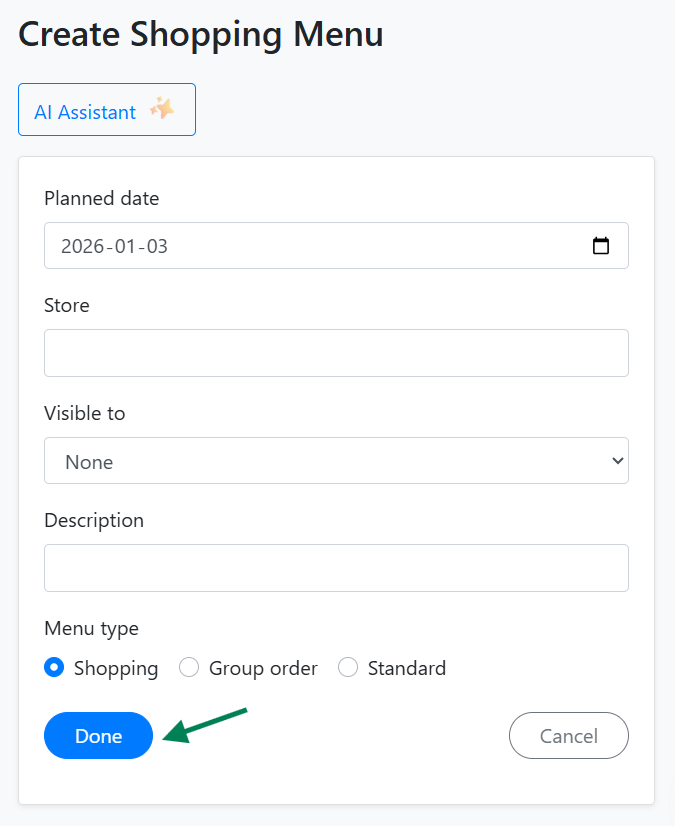
Task: Click the Description field label
Action: tap(94, 520)
